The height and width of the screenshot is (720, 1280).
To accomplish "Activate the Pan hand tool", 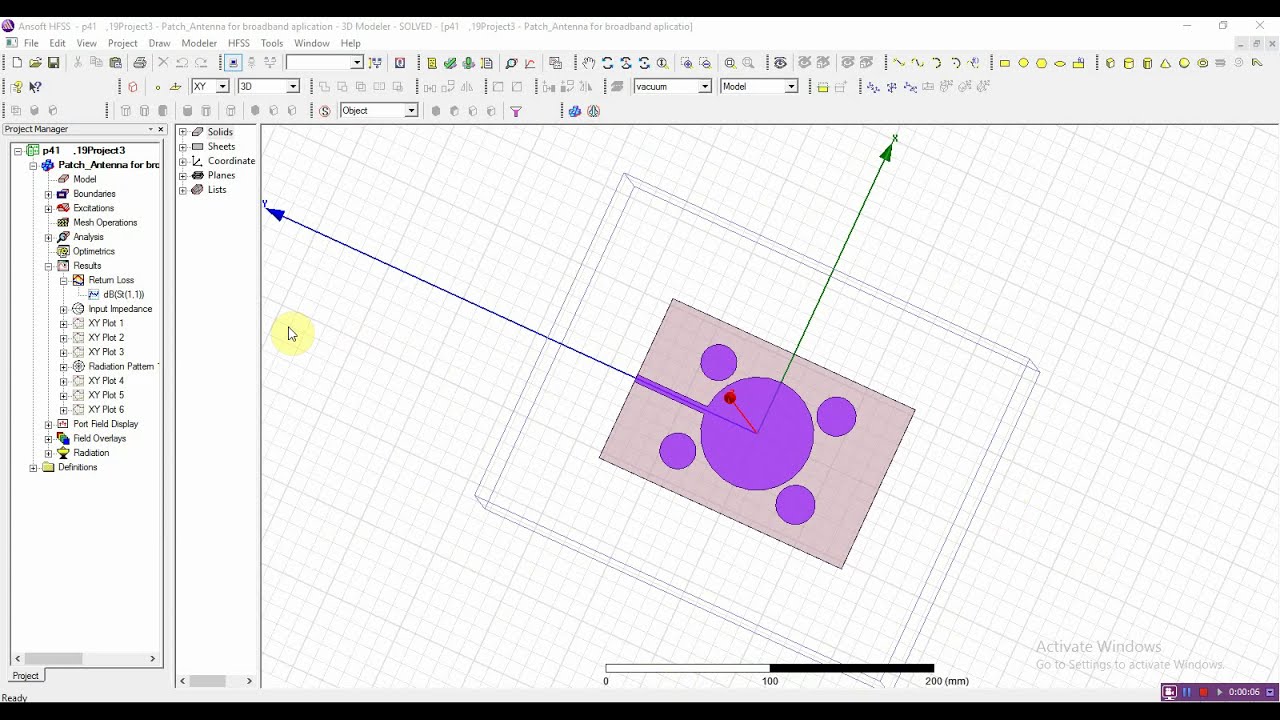I will 589,63.
